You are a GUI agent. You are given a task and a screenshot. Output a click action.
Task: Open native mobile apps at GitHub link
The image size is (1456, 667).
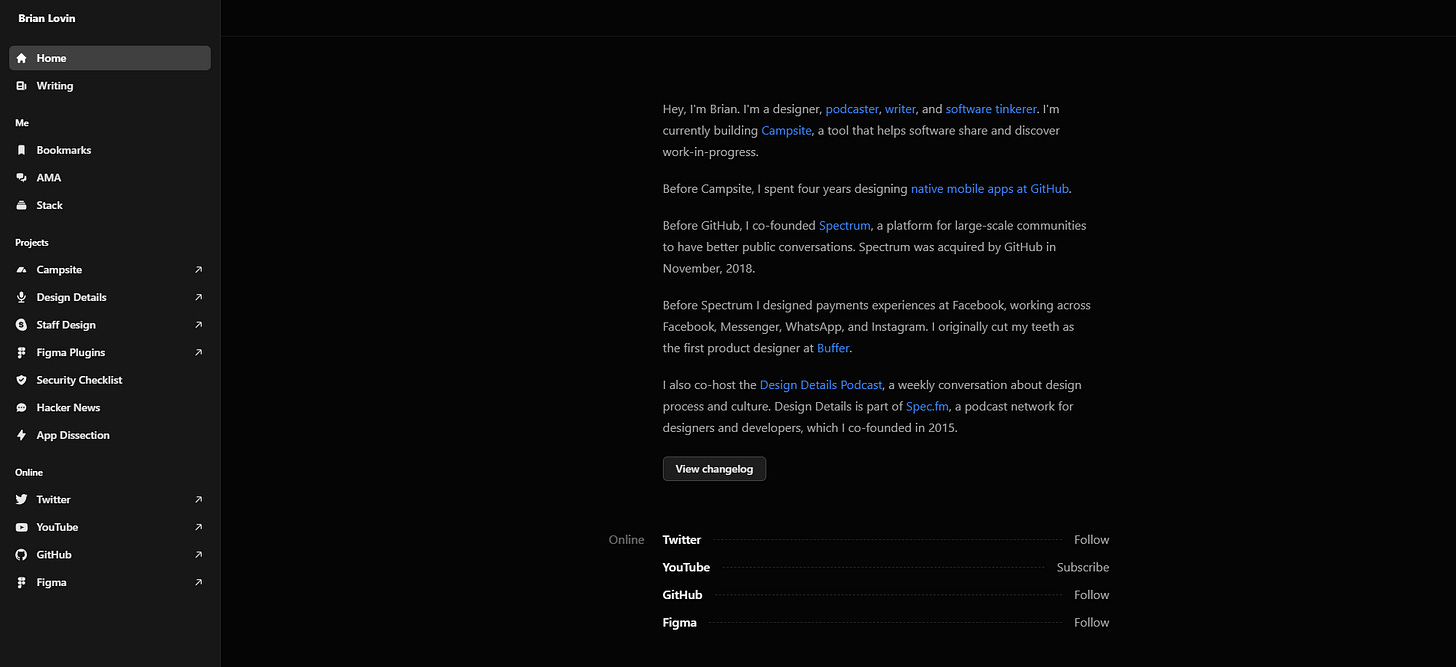[x=990, y=189]
